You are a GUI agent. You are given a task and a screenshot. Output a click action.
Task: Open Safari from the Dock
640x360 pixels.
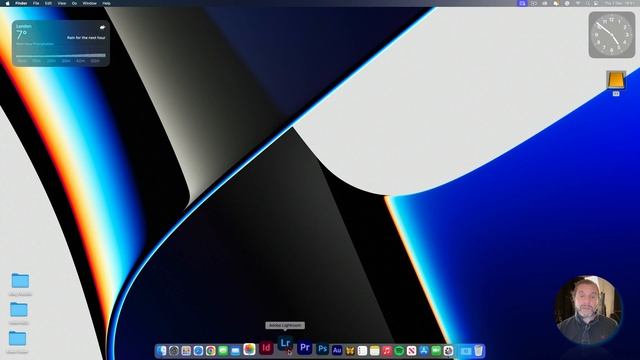pyautogui.click(x=198, y=351)
